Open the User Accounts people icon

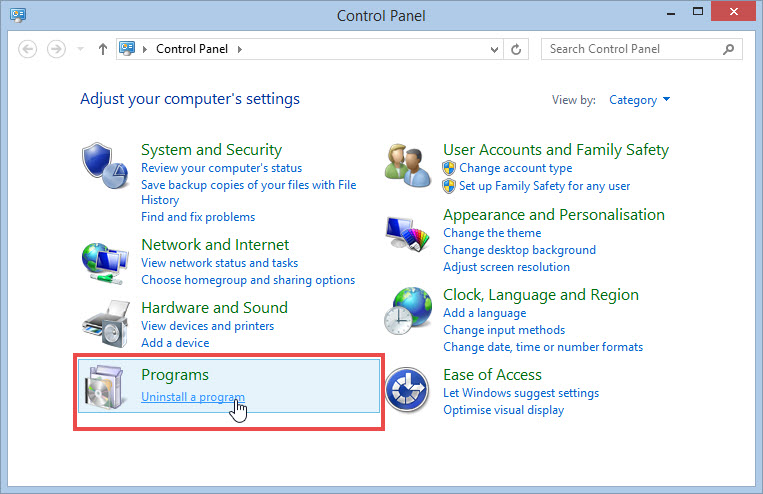(408, 166)
